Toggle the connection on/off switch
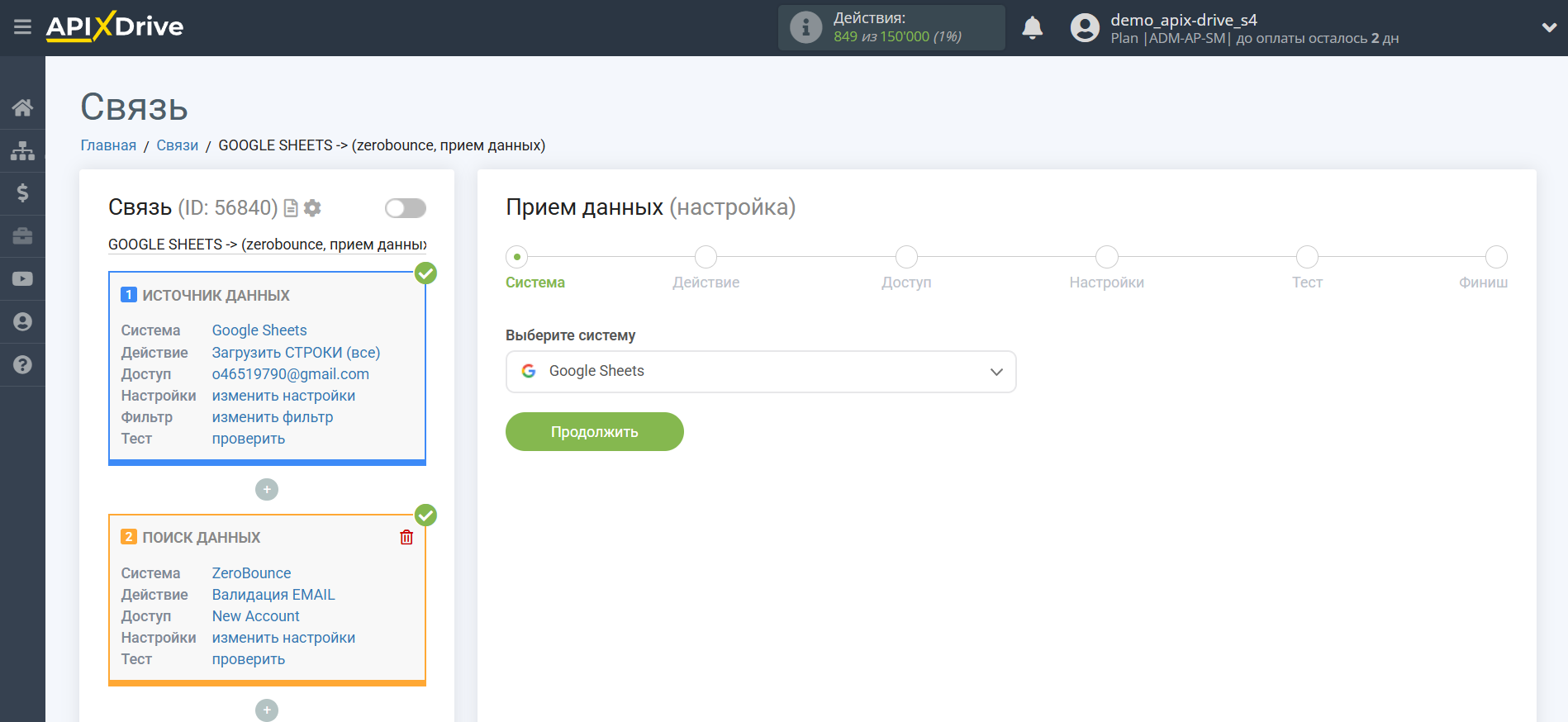The image size is (1568, 722). pos(405,208)
